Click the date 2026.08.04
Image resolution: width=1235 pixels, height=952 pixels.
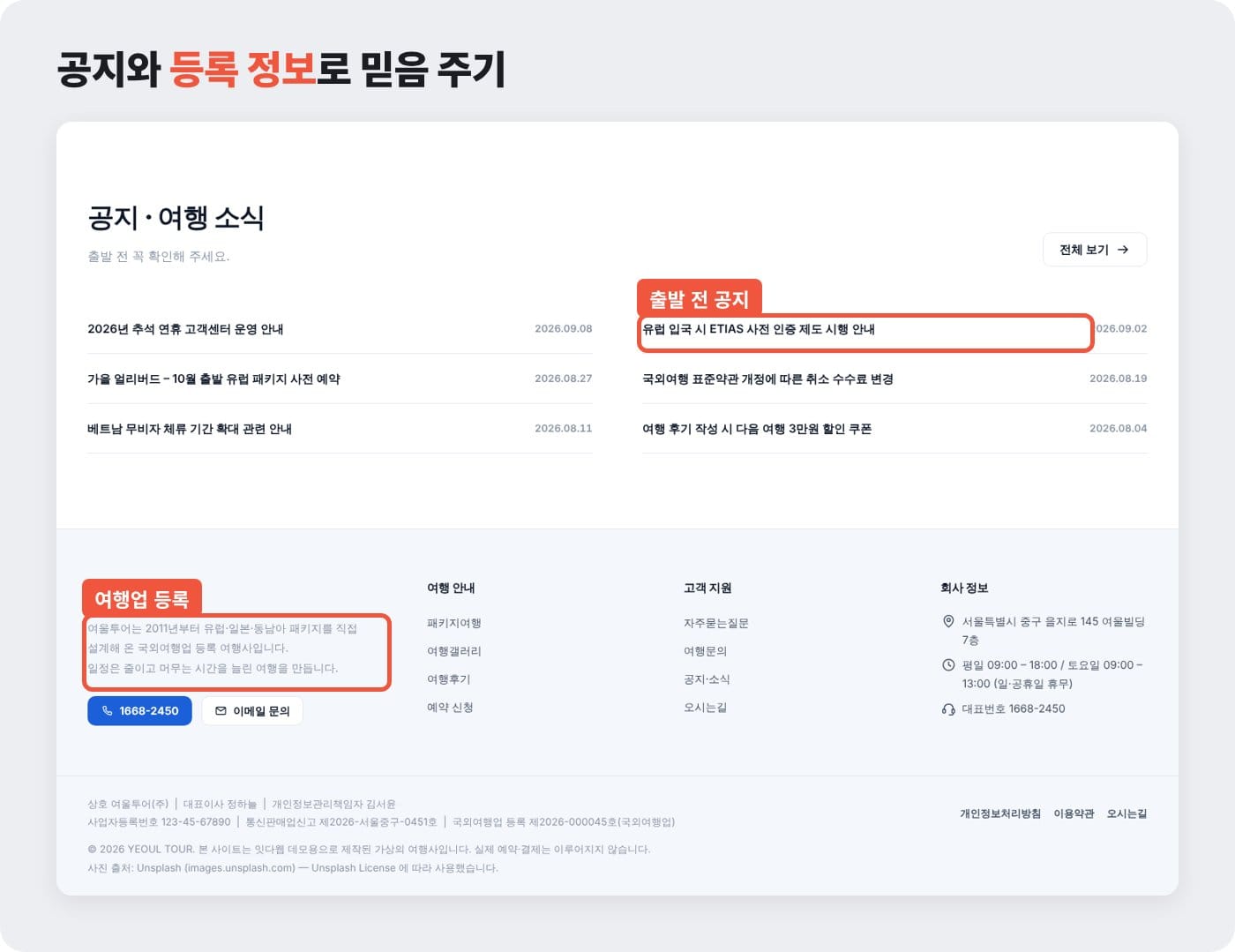pos(1119,428)
